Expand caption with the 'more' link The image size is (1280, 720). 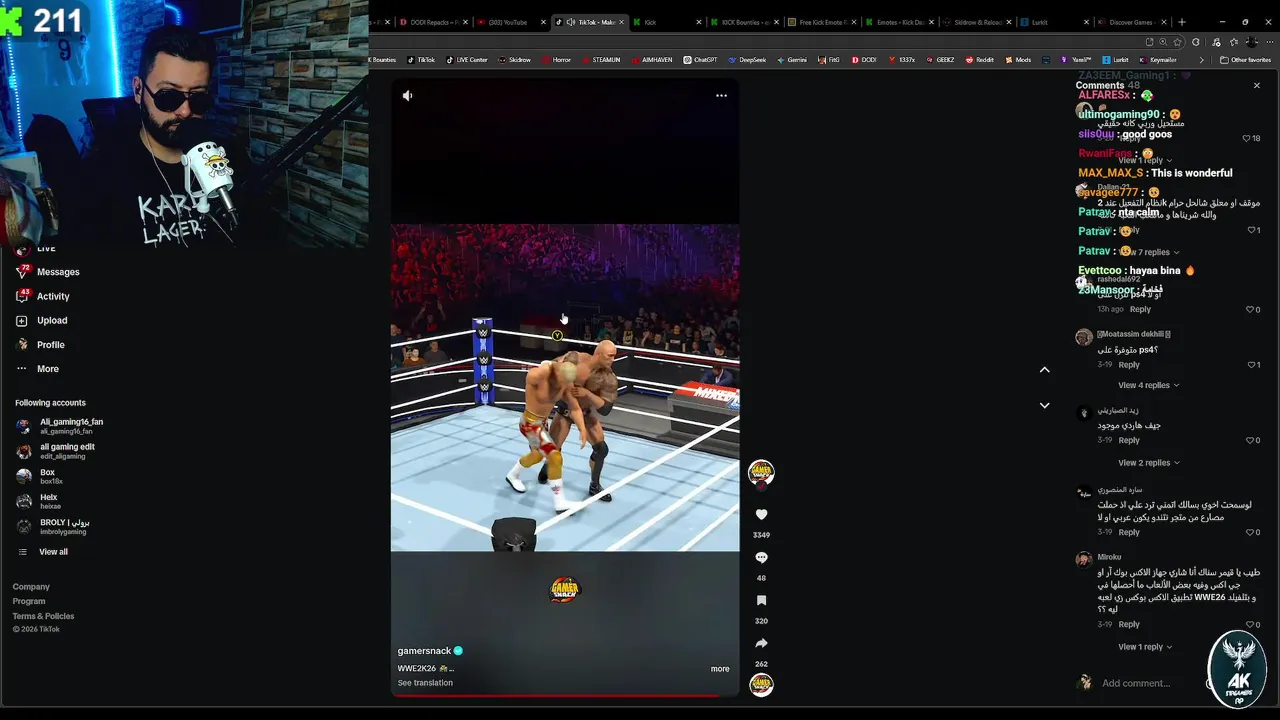[x=720, y=669]
